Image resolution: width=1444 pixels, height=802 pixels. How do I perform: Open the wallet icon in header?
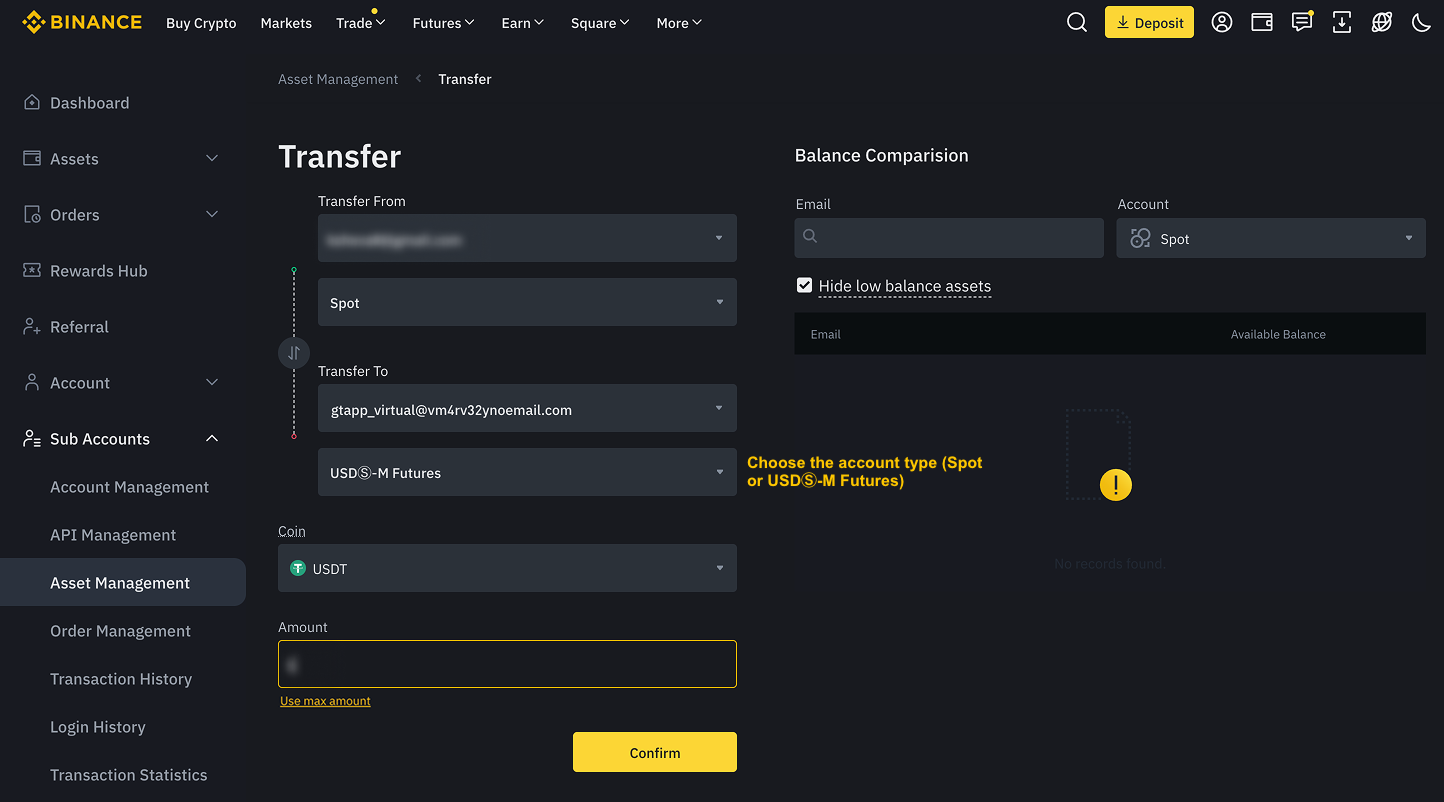point(1262,23)
